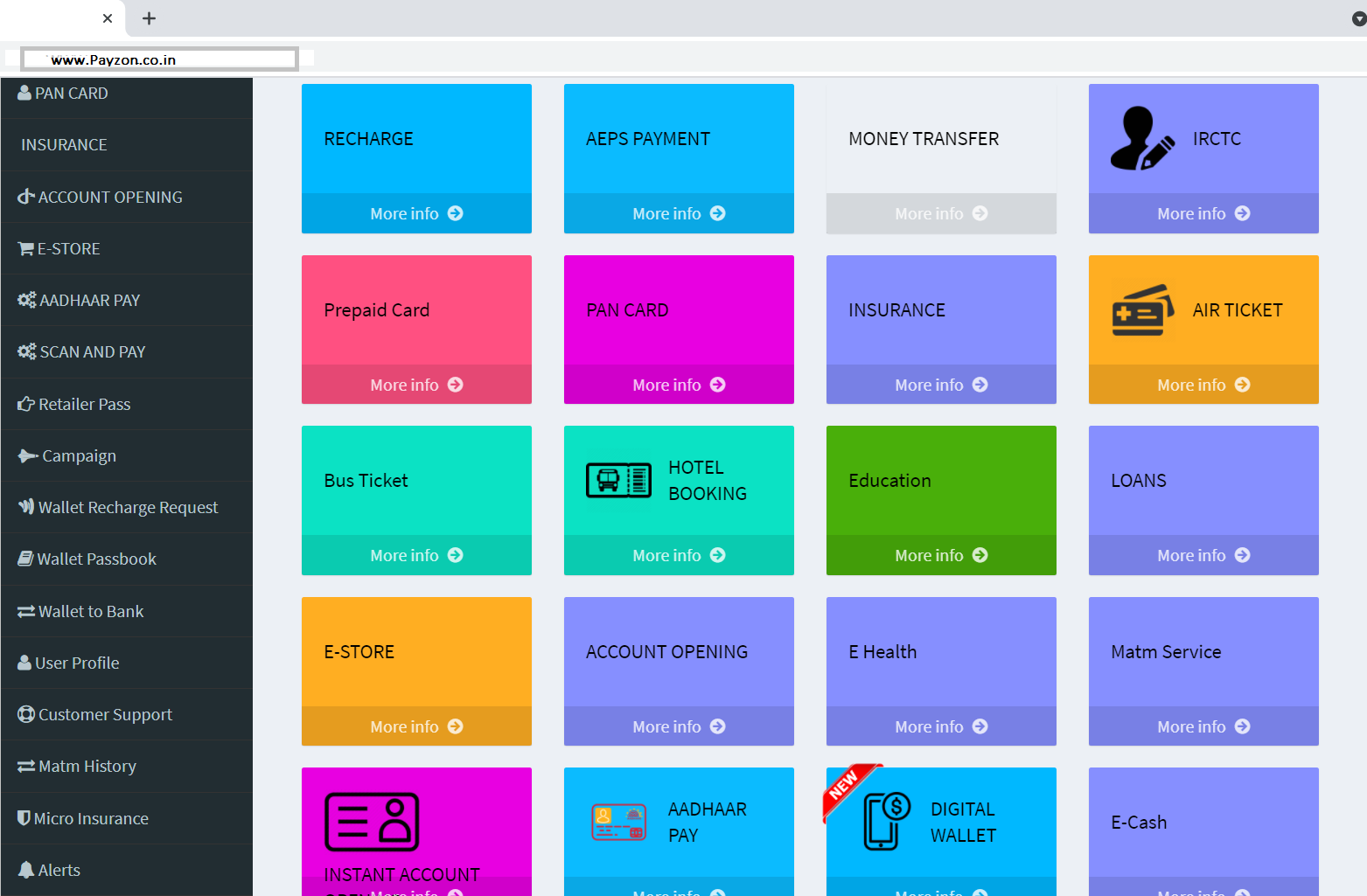
Task: Click the Alerts bell icon in sidebar
Action: 26,870
